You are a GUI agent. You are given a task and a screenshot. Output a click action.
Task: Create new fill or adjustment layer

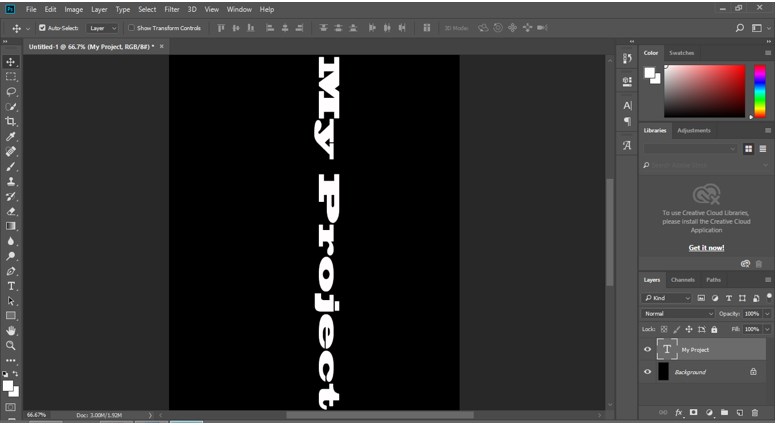[709, 412]
